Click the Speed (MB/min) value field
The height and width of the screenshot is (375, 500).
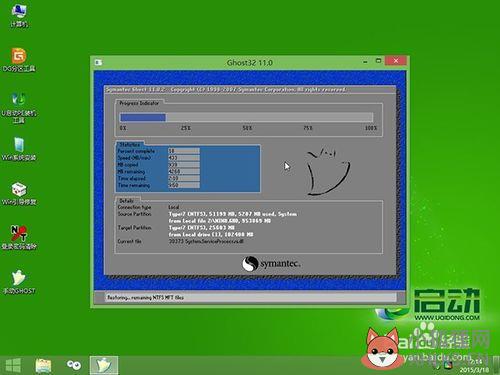[x=184, y=158]
